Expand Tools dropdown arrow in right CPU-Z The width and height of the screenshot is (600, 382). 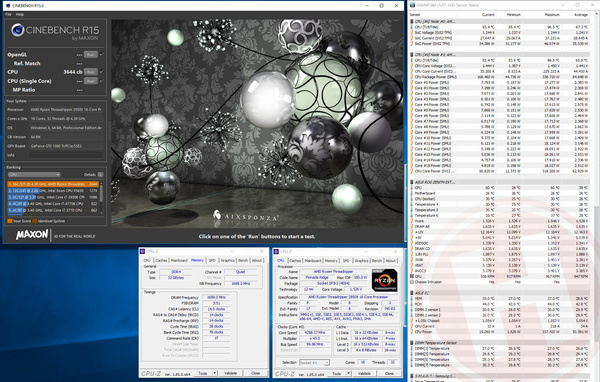349,373
